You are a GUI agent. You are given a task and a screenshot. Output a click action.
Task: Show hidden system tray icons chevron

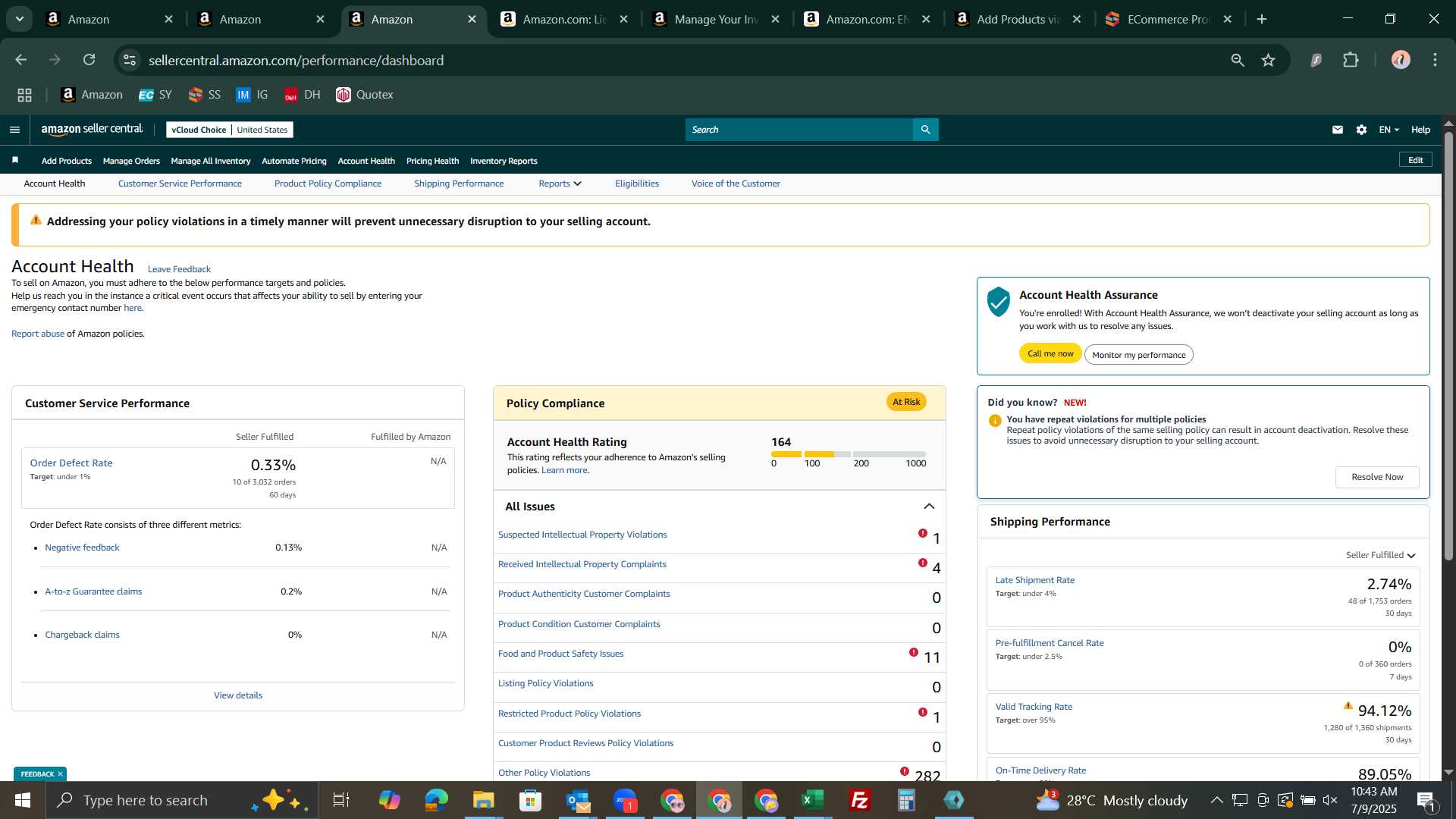point(1216,800)
